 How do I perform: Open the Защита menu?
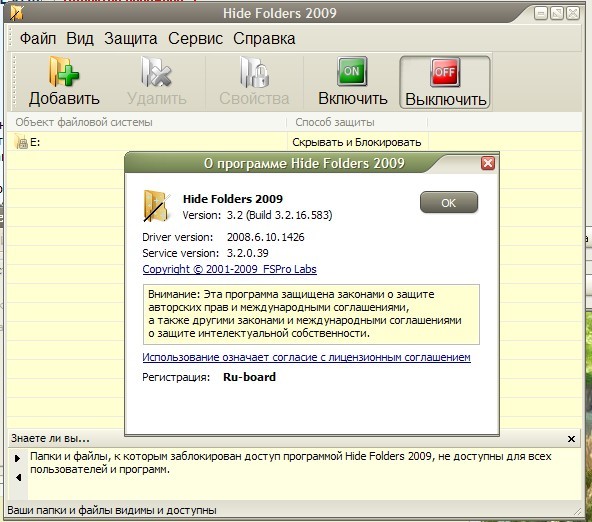tap(131, 38)
